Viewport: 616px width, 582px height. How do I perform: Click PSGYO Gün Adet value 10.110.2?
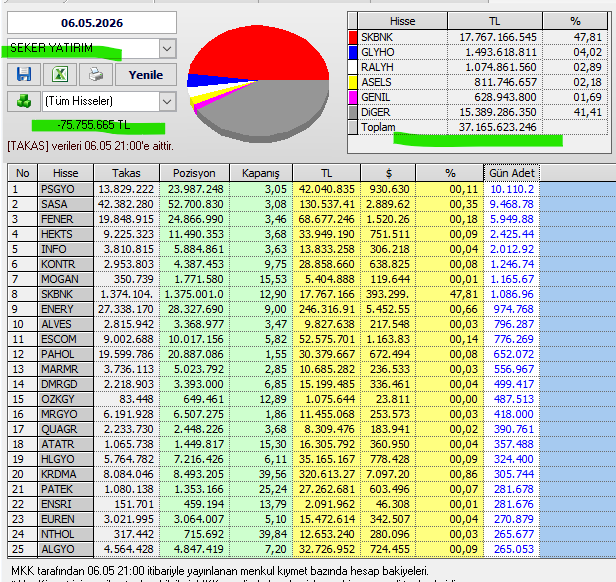coord(512,189)
